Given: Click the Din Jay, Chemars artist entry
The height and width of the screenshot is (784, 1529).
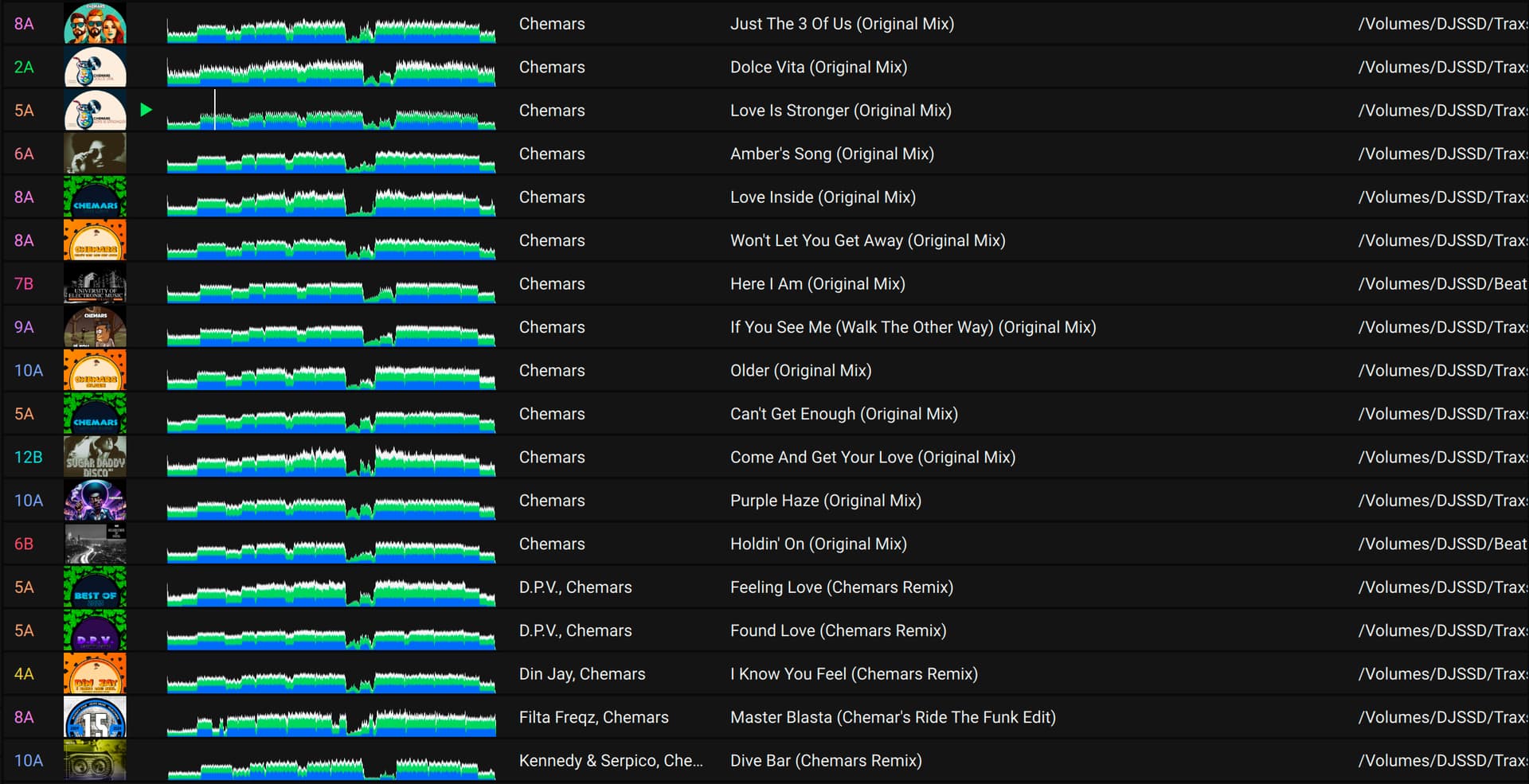Looking at the screenshot, I should click(581, 673).
